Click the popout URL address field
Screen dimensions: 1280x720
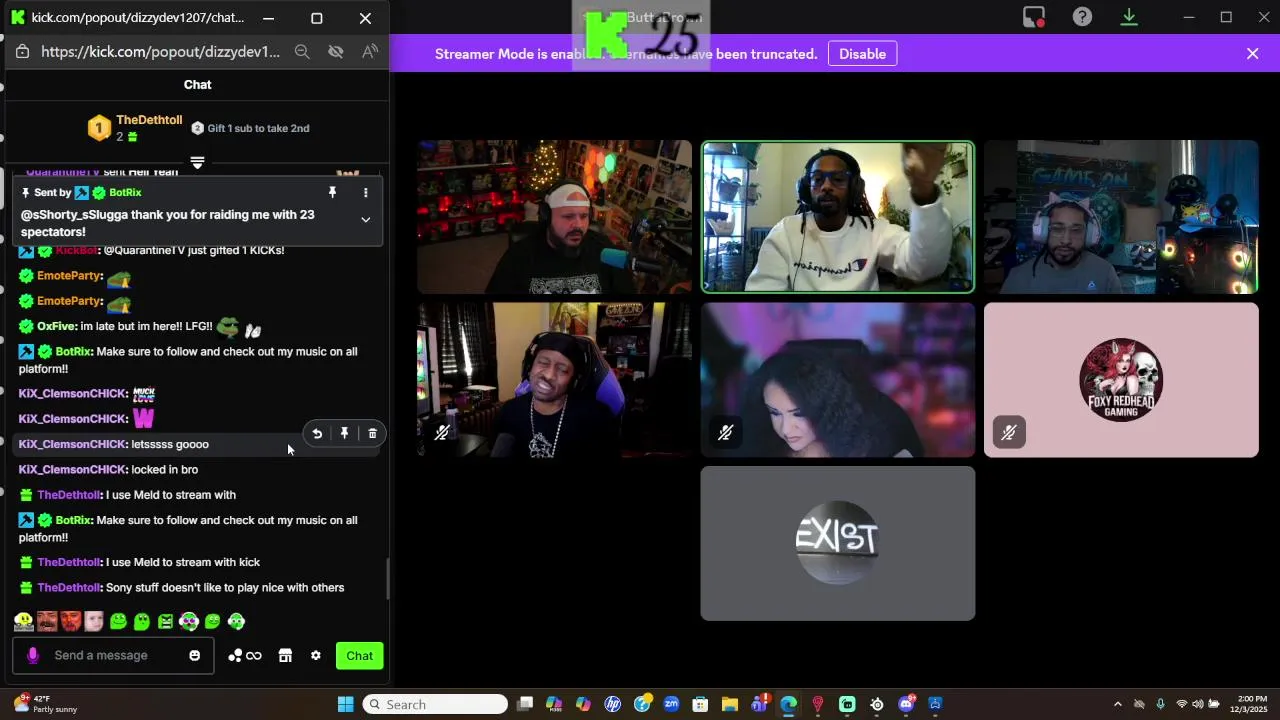(x=161, y=52)
